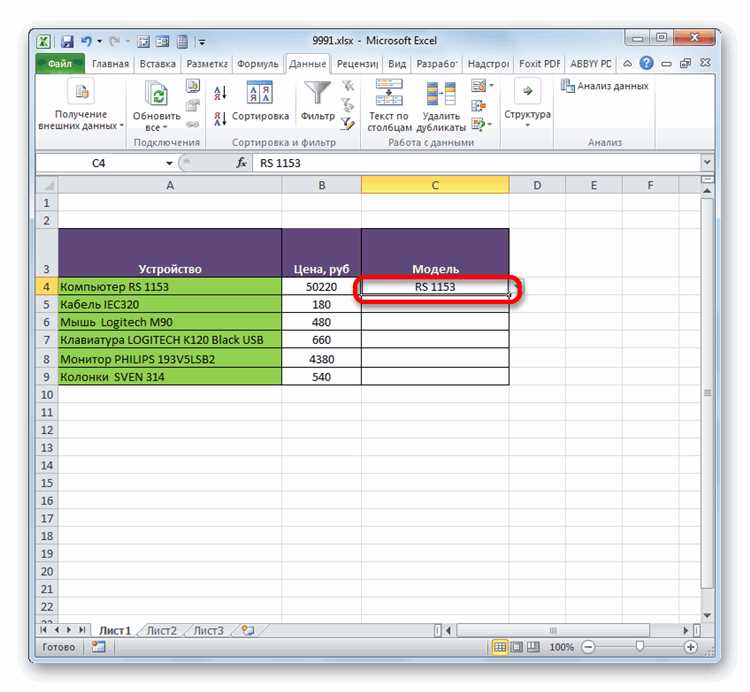750x692 pixels.
Task: Open the undo history dropdown arrow
Action: (99, 42)
